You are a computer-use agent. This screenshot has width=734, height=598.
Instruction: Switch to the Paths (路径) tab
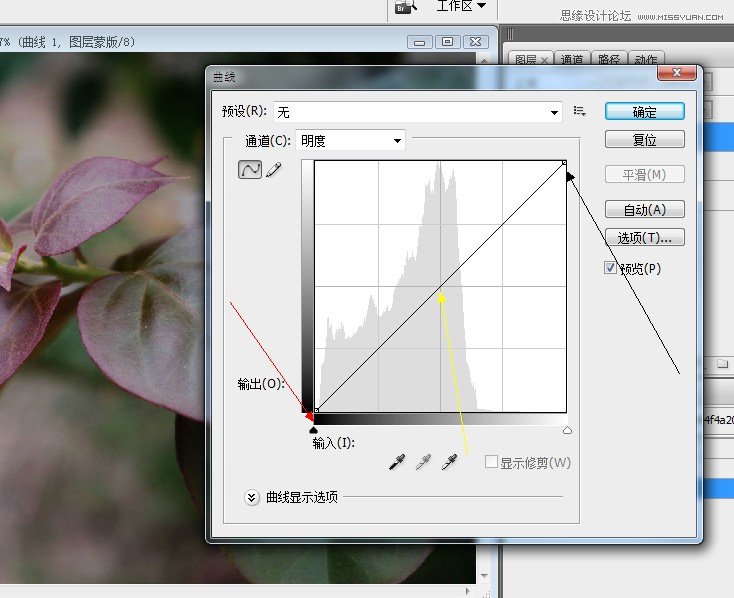609,59
